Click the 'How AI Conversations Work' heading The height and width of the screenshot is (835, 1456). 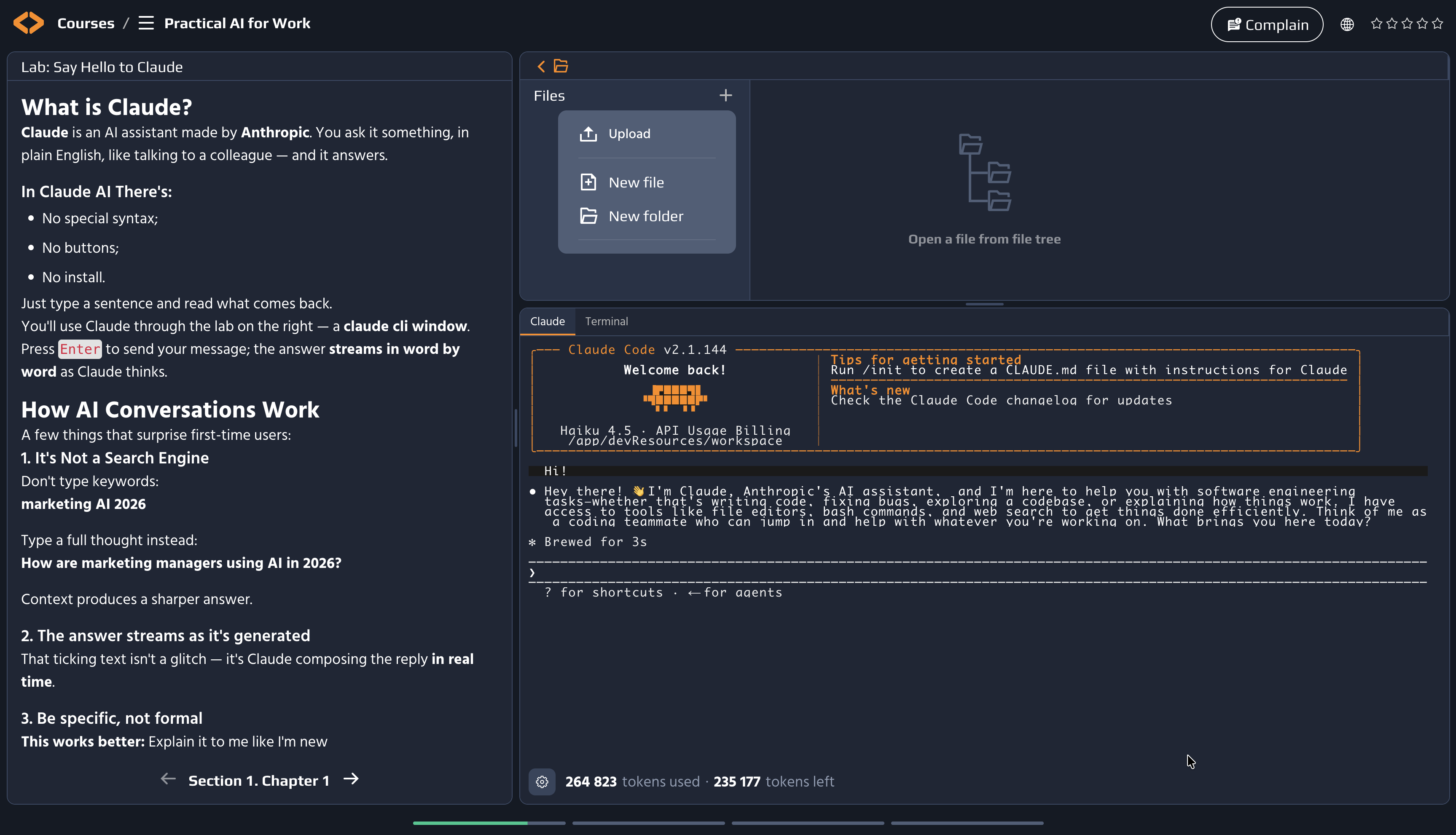(170, 410)
